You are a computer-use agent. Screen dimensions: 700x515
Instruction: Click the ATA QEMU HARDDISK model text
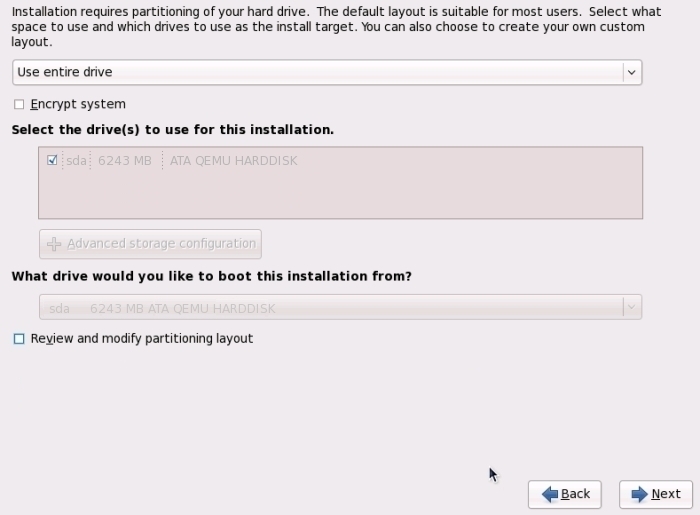pos(233,160)
